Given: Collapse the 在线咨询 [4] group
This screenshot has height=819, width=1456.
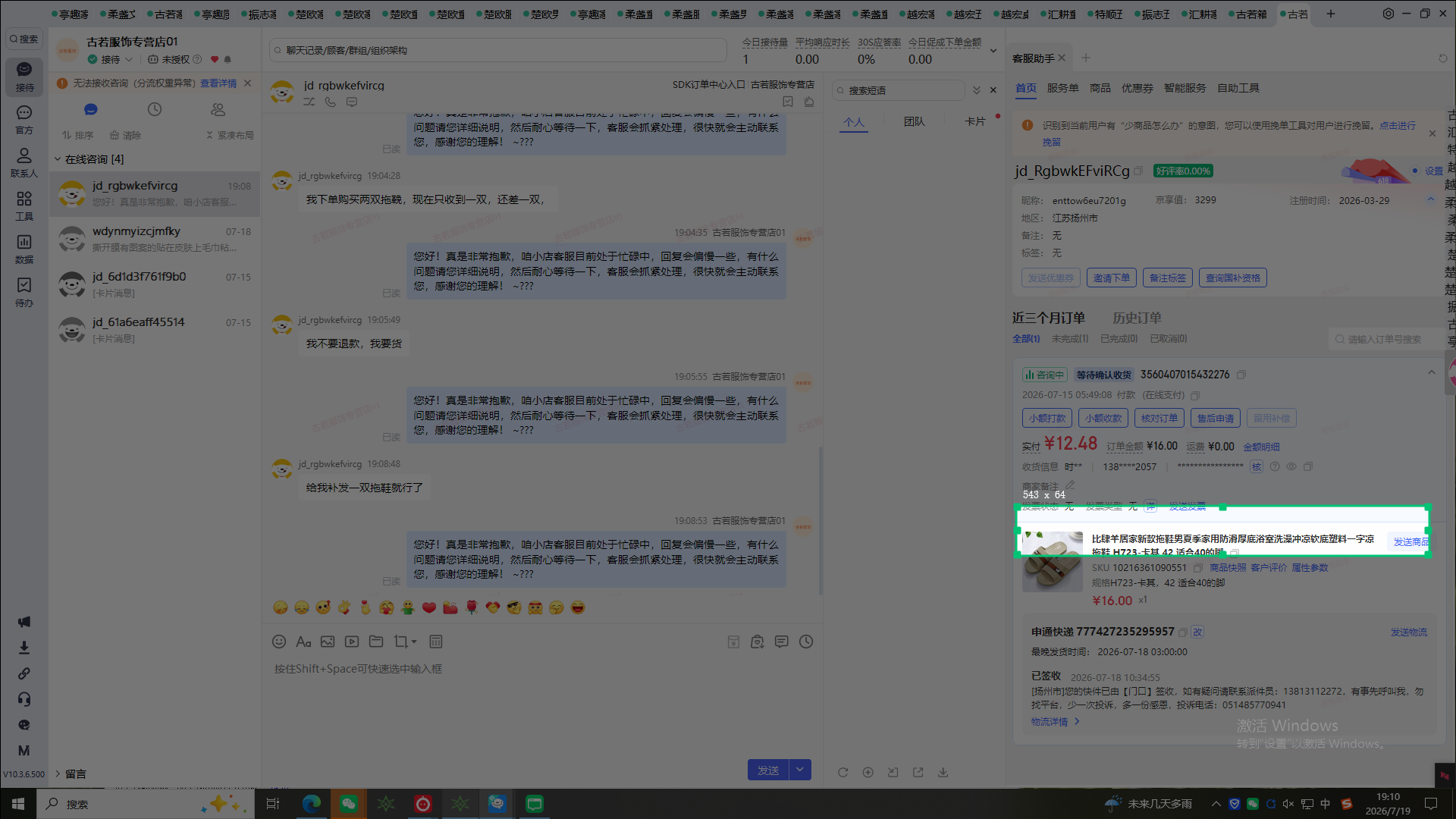Looking at the screenshot, I should pyautogui.click(x=57, y=159).
